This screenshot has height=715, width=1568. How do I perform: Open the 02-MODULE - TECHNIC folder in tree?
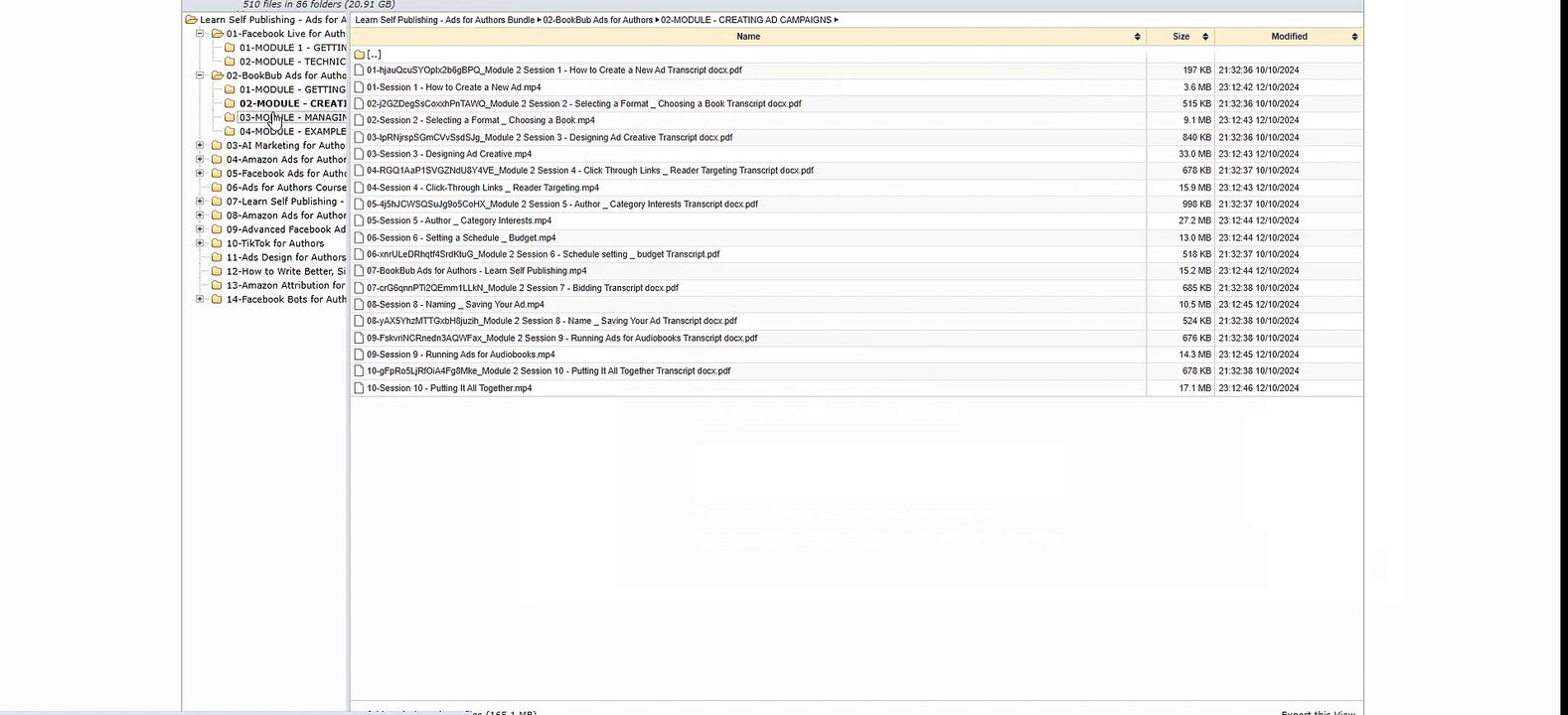coord(292,62)
